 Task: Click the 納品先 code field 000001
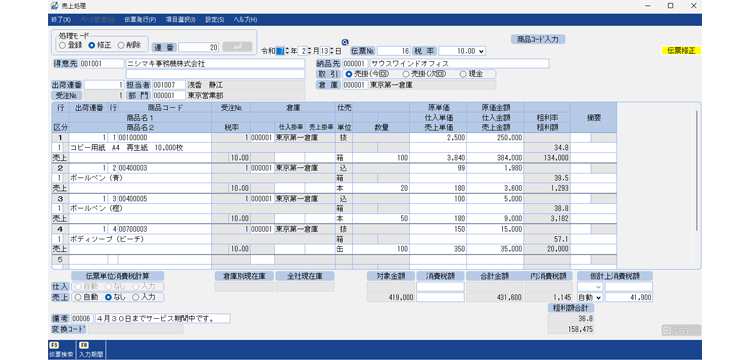point(355,64)
